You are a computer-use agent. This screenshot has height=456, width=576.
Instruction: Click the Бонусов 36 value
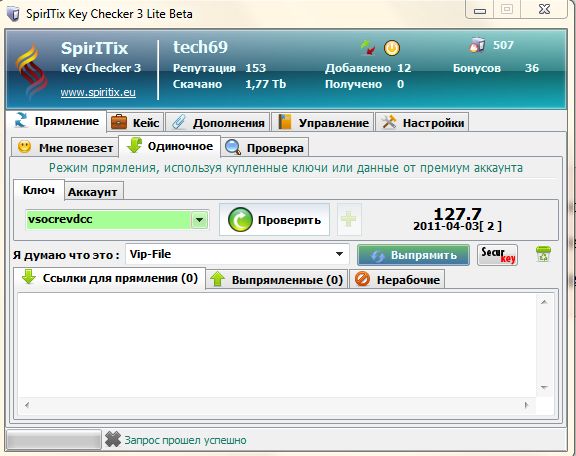532,68
